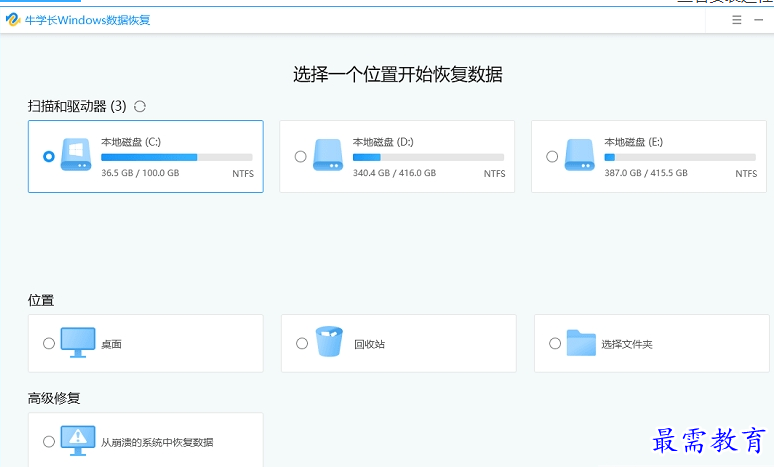
Task: Click the C: drive usage bar
Action: pyautogui.click(x=177, y=157)
